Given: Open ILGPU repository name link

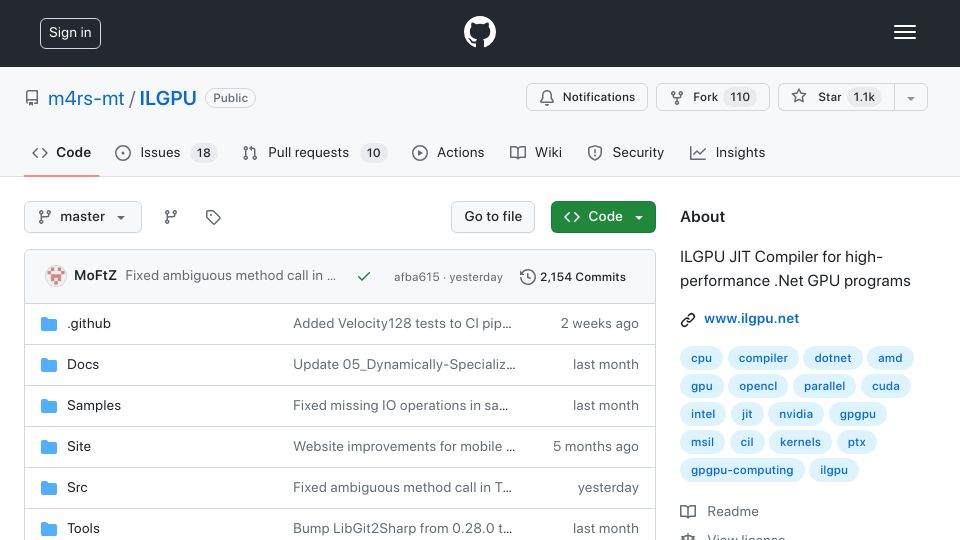Looking at the screenshot, I should pos(168,98).
